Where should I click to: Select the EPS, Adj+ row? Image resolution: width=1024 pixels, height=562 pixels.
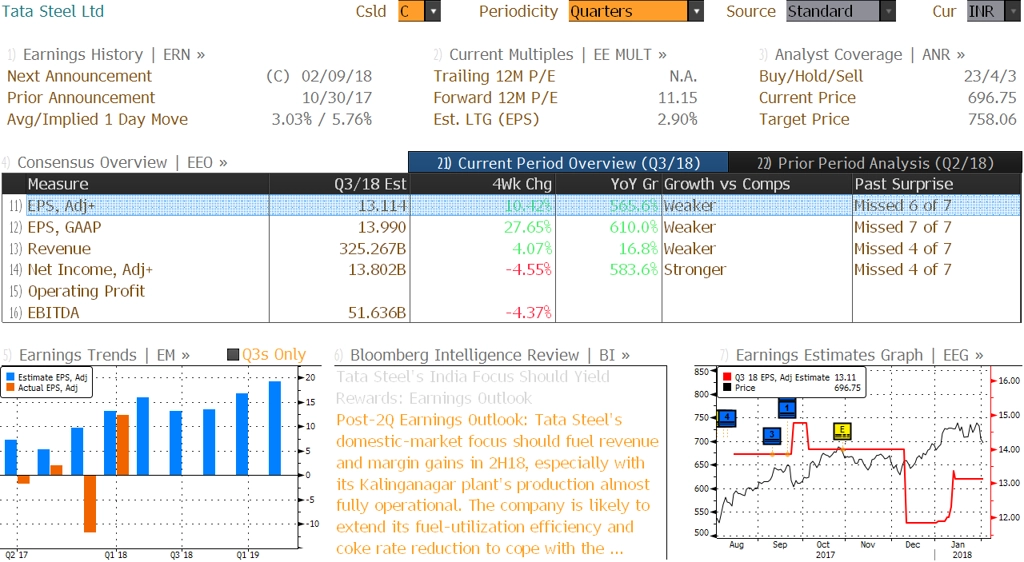(x=511, y=206)
